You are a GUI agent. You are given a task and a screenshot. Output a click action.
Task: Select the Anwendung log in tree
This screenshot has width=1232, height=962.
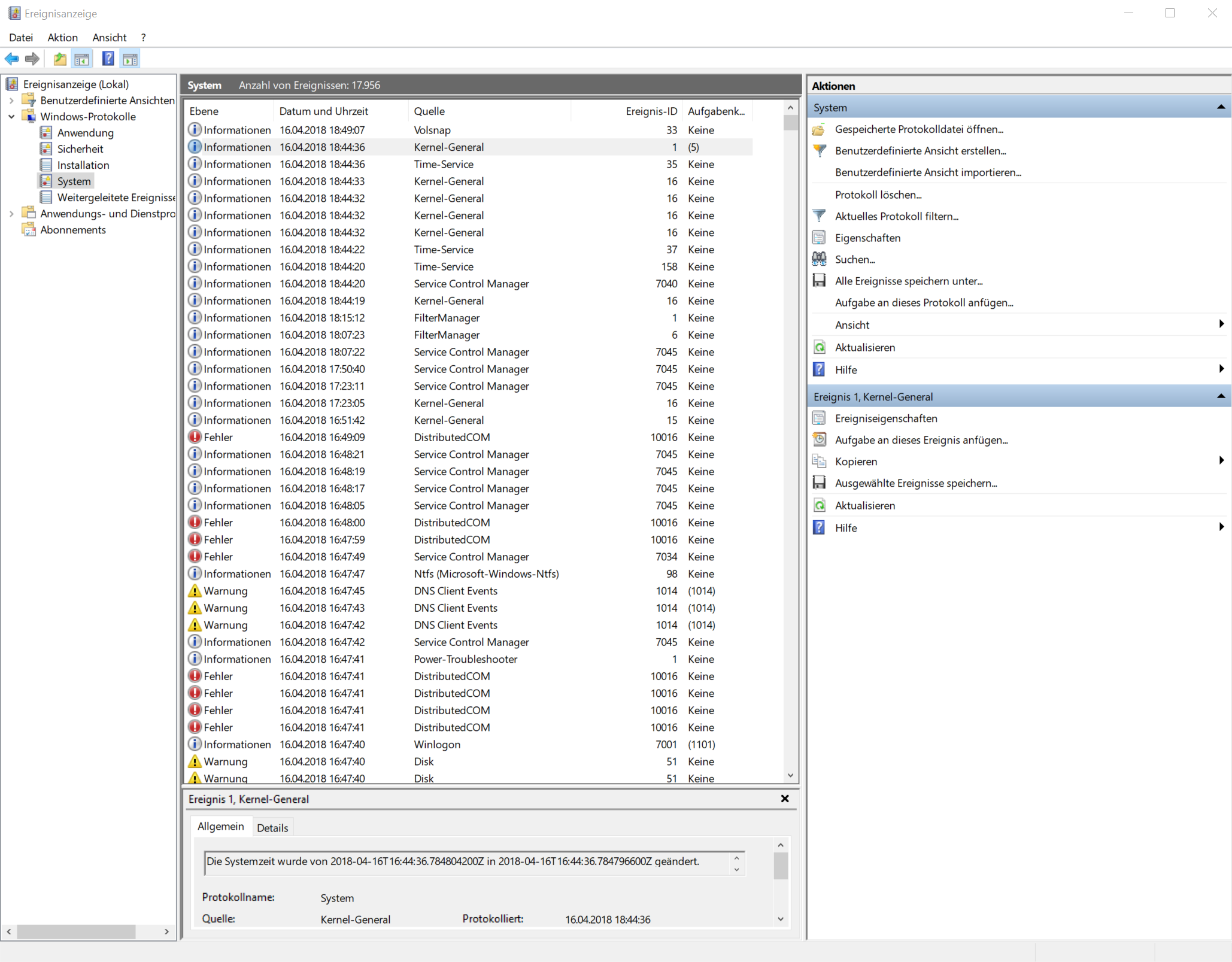tap(85, 133)
